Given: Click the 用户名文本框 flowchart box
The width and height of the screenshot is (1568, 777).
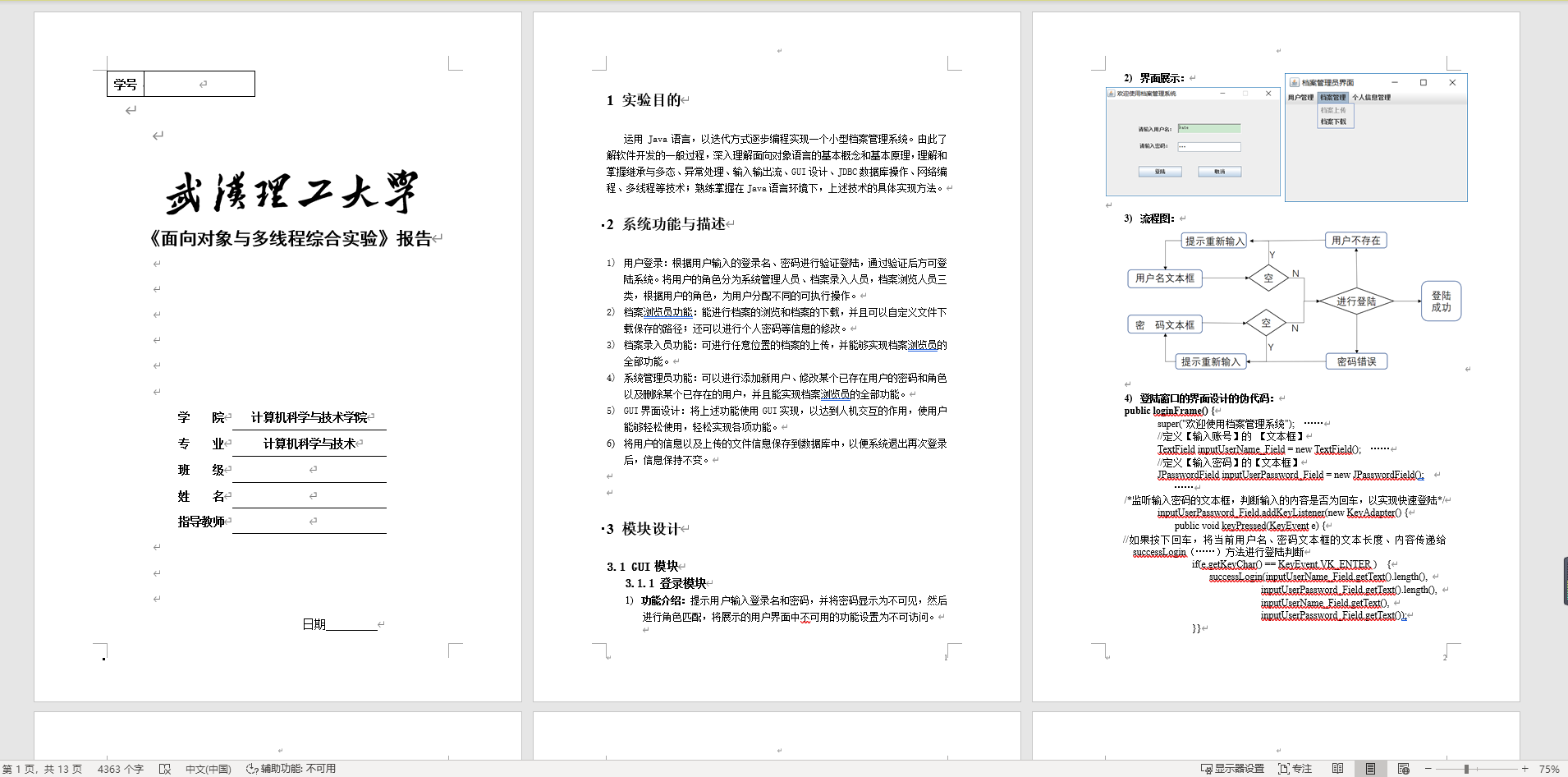Looking at the screenshot, I should tap(1165, 278).
